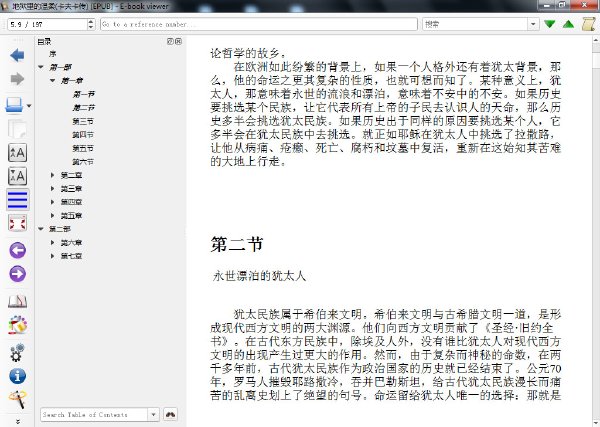
Task: Decrease the font size
Action: coord(17,176)
